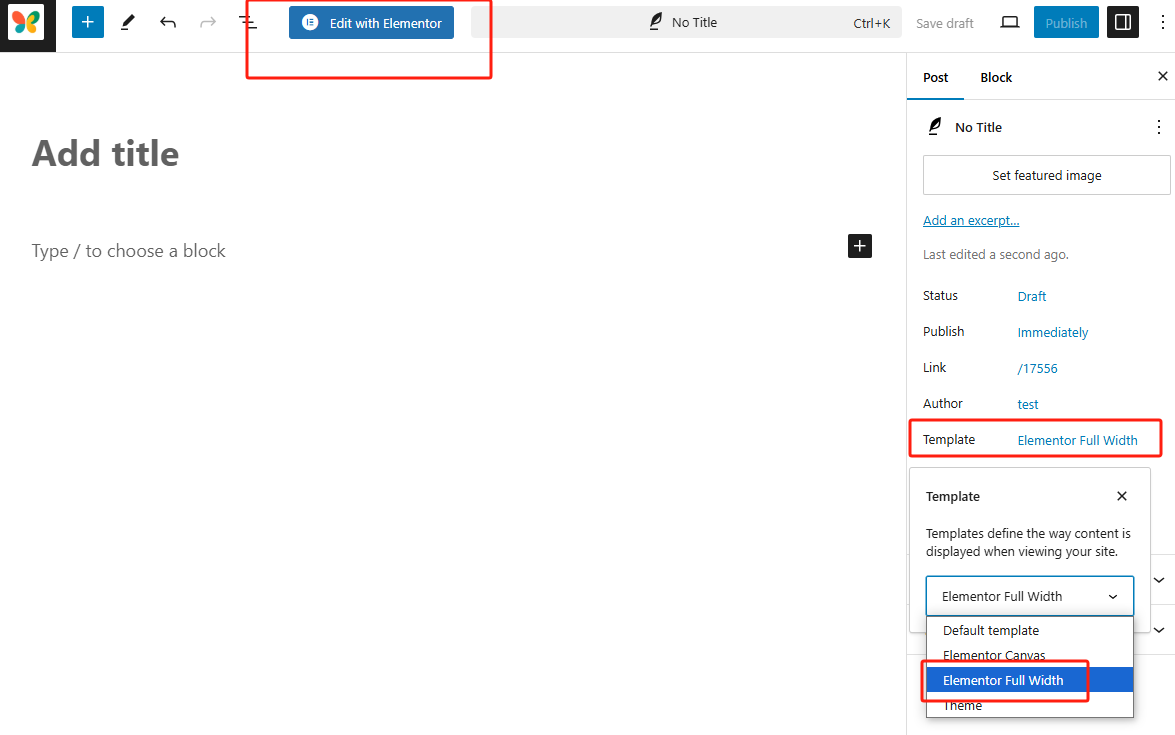Open the Elementor Full Width template dropdown

point(1029,596)
